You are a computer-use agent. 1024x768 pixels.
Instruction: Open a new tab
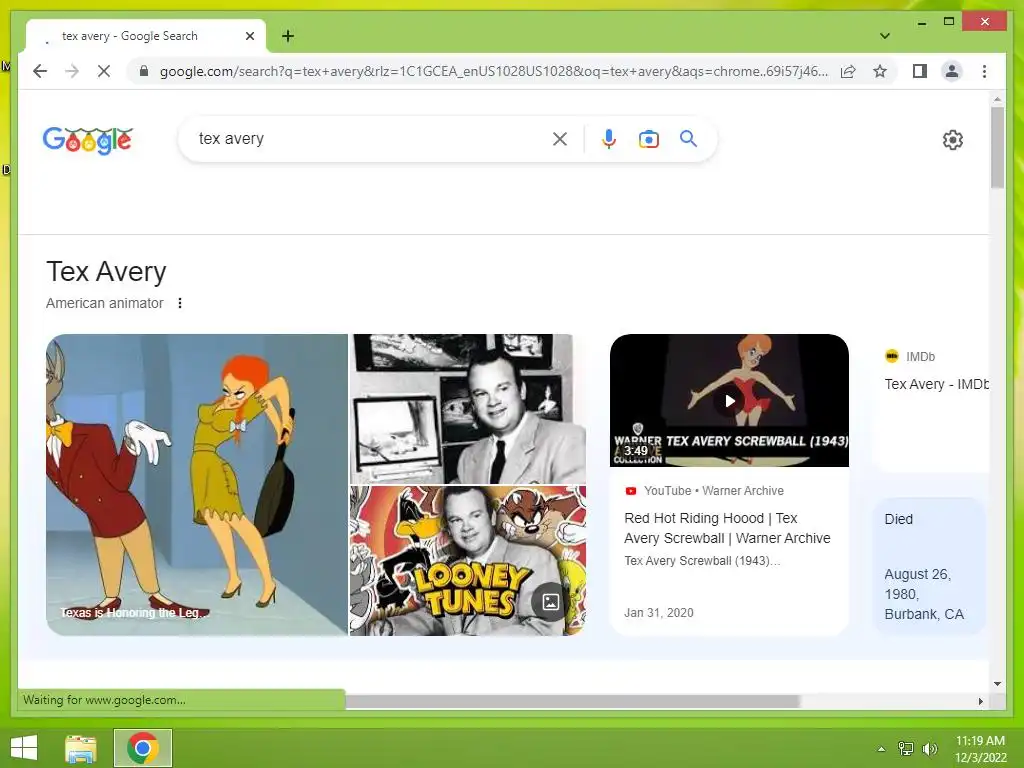[x=288, y=36]
